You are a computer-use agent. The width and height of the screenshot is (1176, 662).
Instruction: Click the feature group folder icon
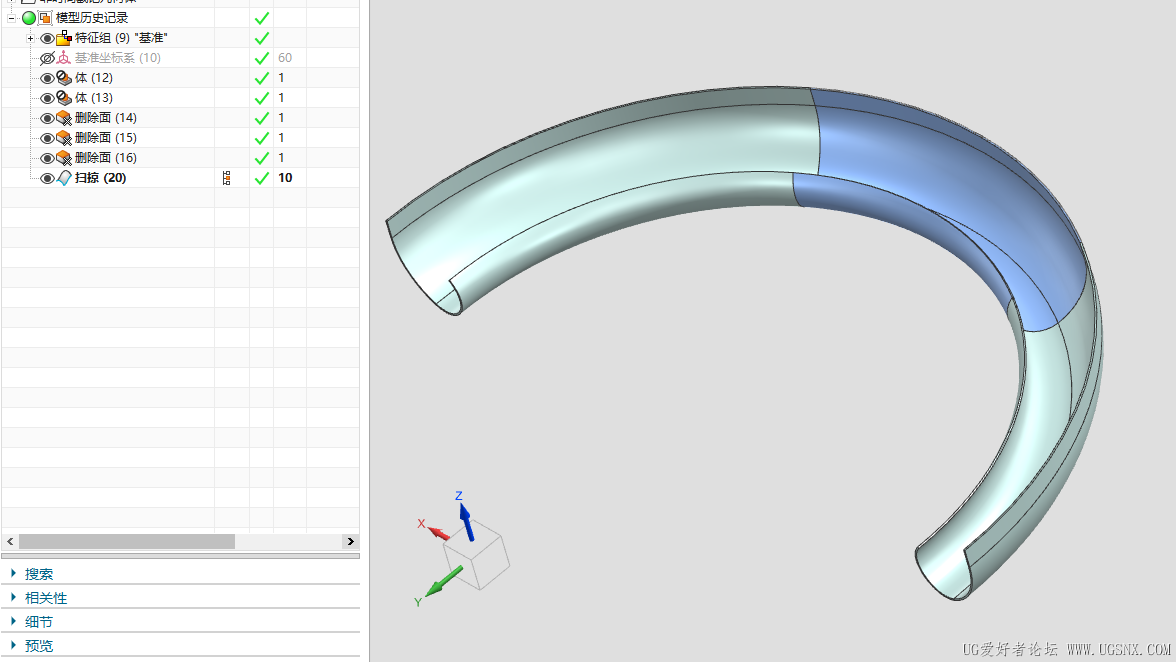pyautogui.click(x=64, y=37)
